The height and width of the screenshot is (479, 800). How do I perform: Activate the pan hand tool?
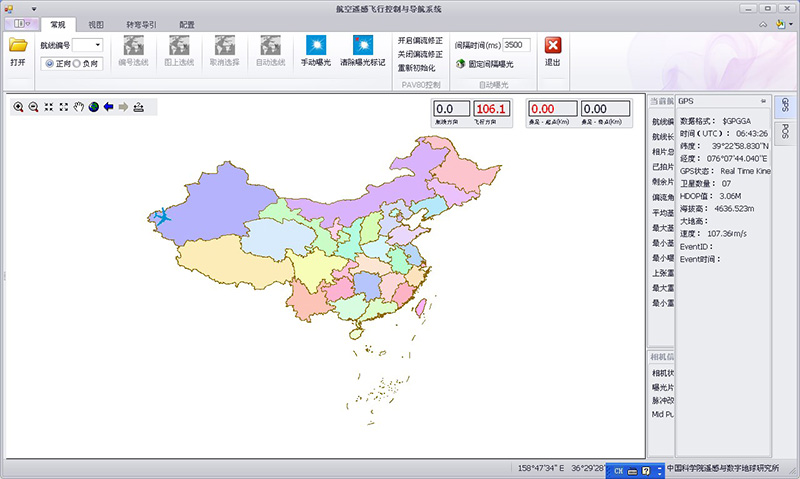click(x=79, y=106)
